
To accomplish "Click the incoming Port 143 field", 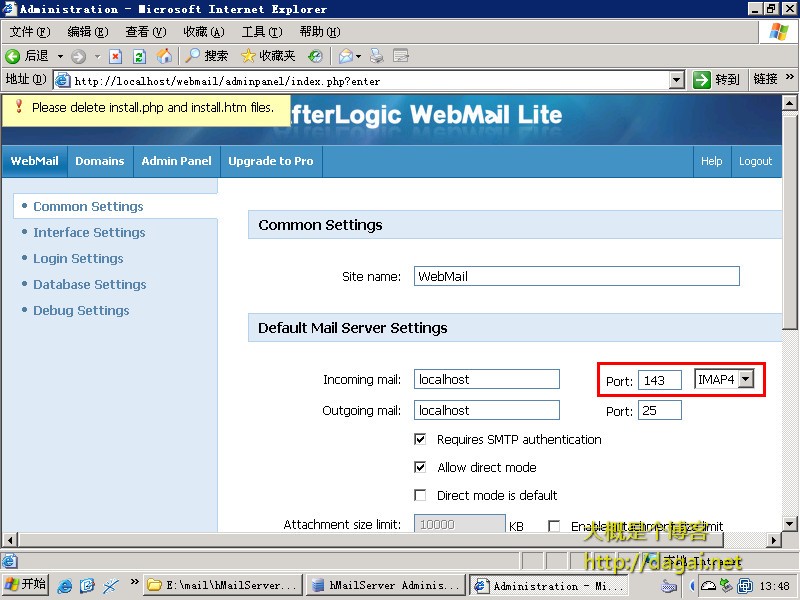I will (x=660, y=380).
